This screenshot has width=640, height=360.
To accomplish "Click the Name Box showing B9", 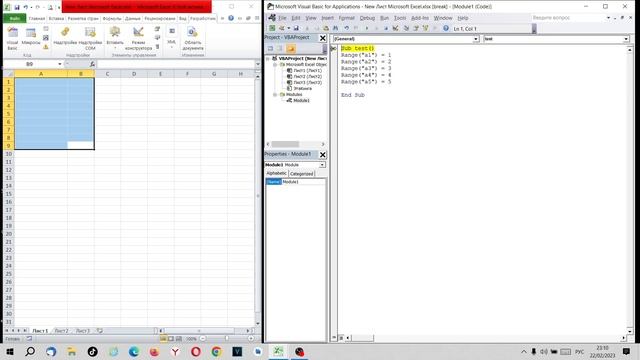I will 29,64.
